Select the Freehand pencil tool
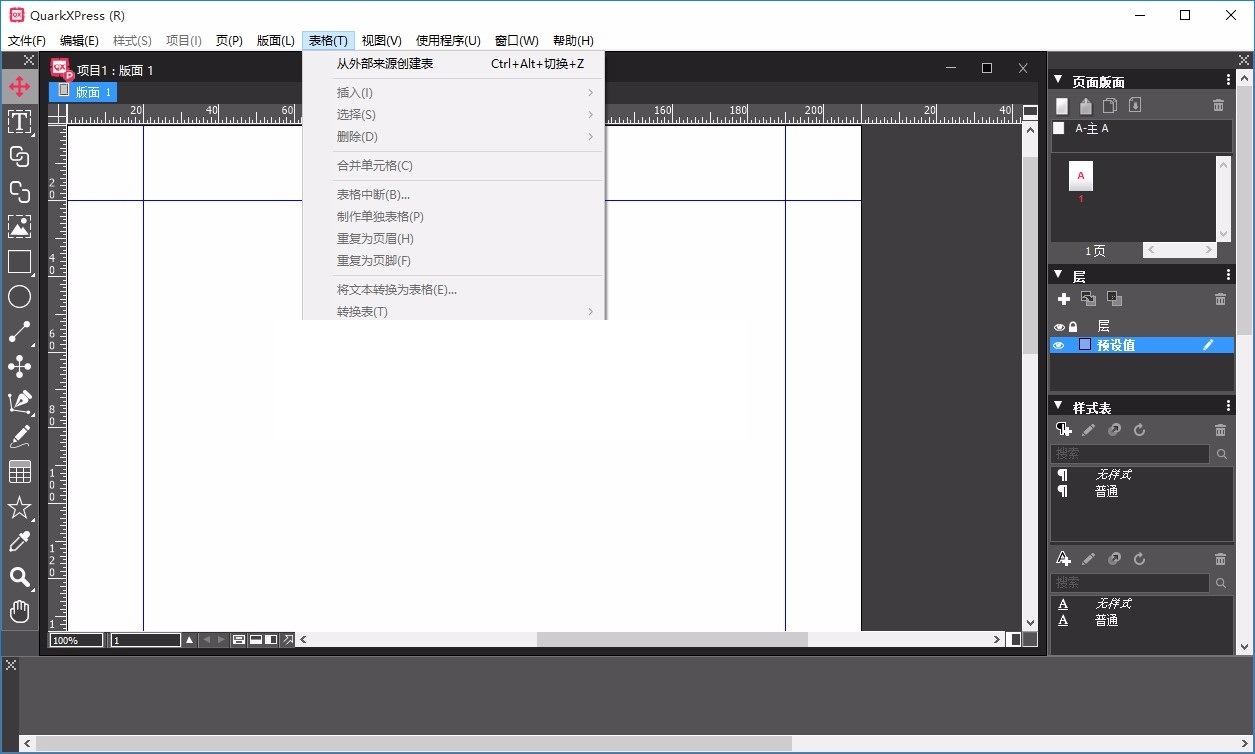This screenshot has height=754, width=1255. [x=19, y=437]
